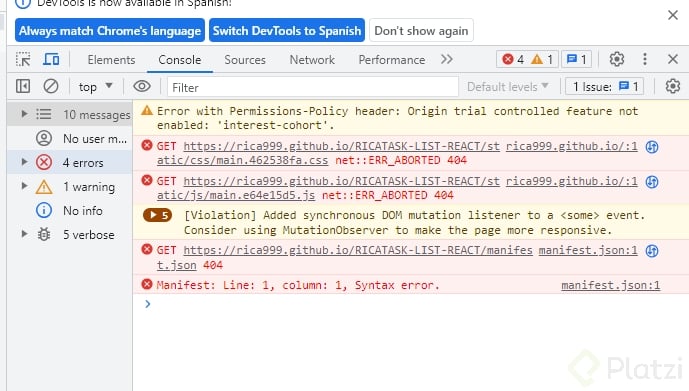Select the No user messages row
The image size is (689, 391).
(70, 138)
